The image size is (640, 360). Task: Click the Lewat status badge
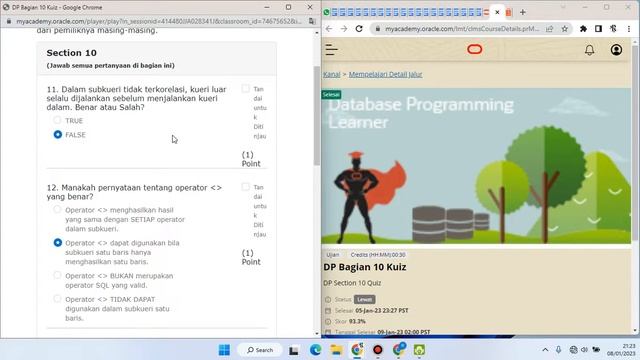pos(364,299)
